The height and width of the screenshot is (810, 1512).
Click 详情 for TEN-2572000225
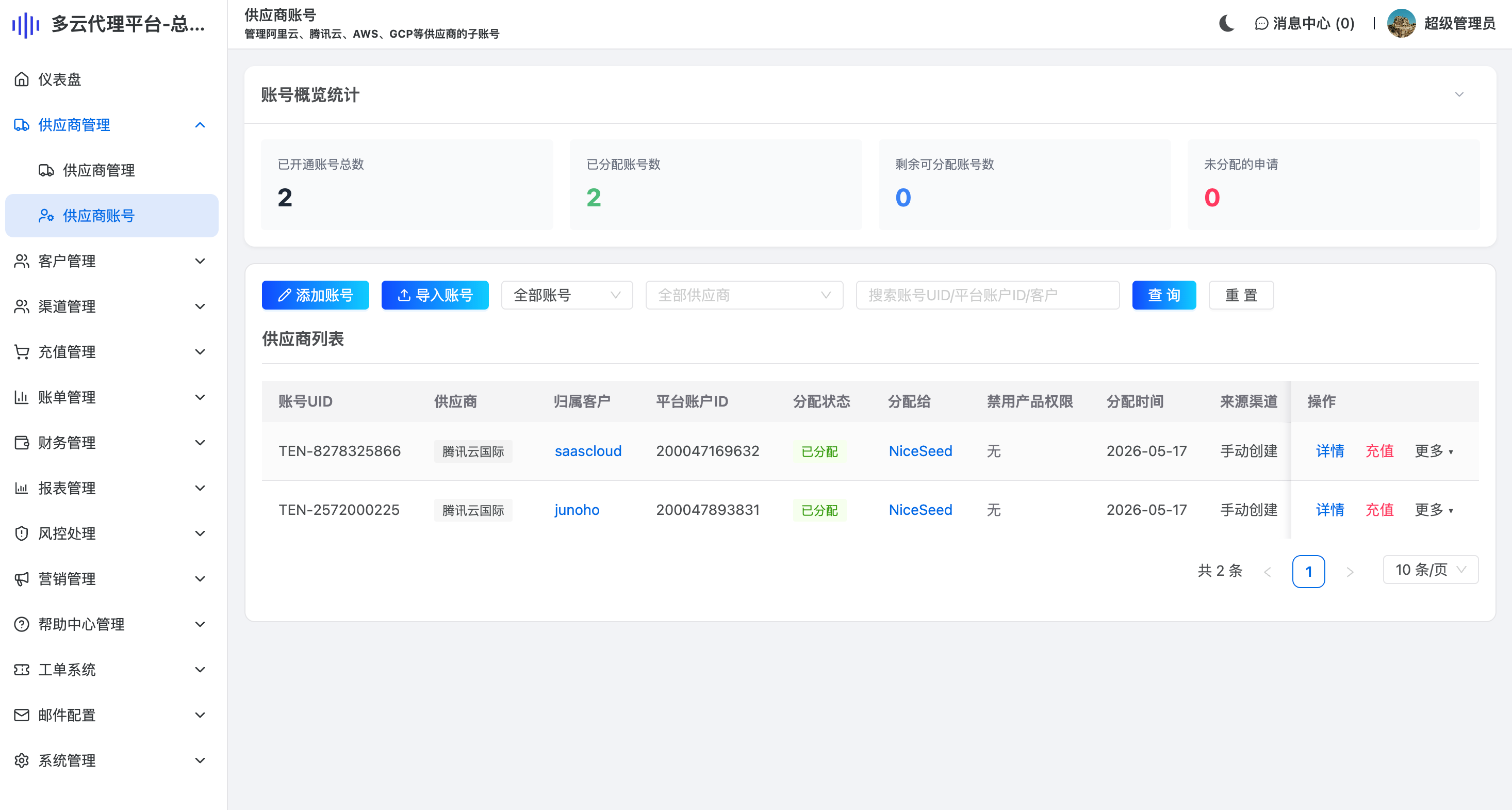click(1329, 510)
